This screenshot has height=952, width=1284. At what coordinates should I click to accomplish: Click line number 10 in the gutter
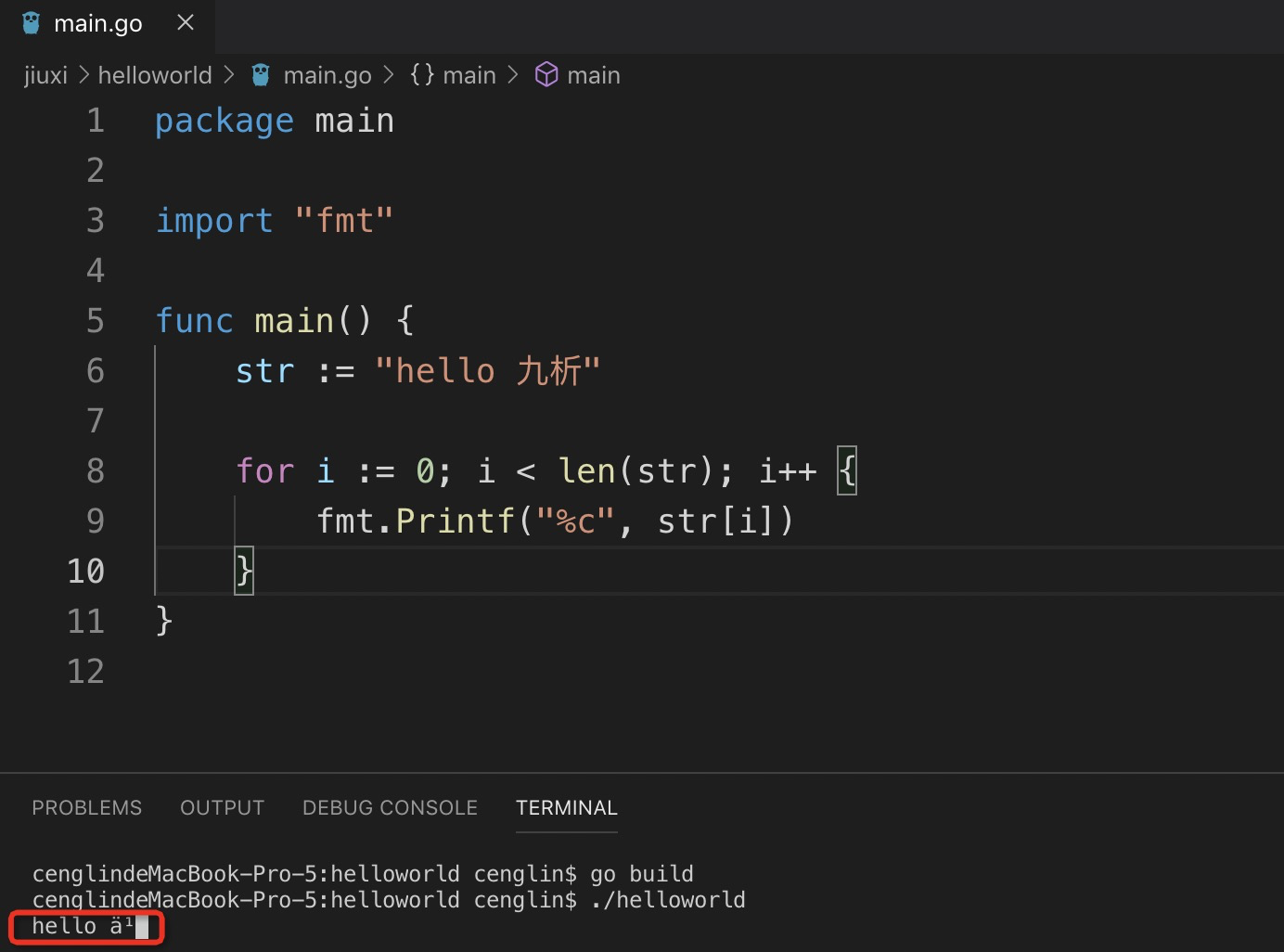tap(85, 572)
